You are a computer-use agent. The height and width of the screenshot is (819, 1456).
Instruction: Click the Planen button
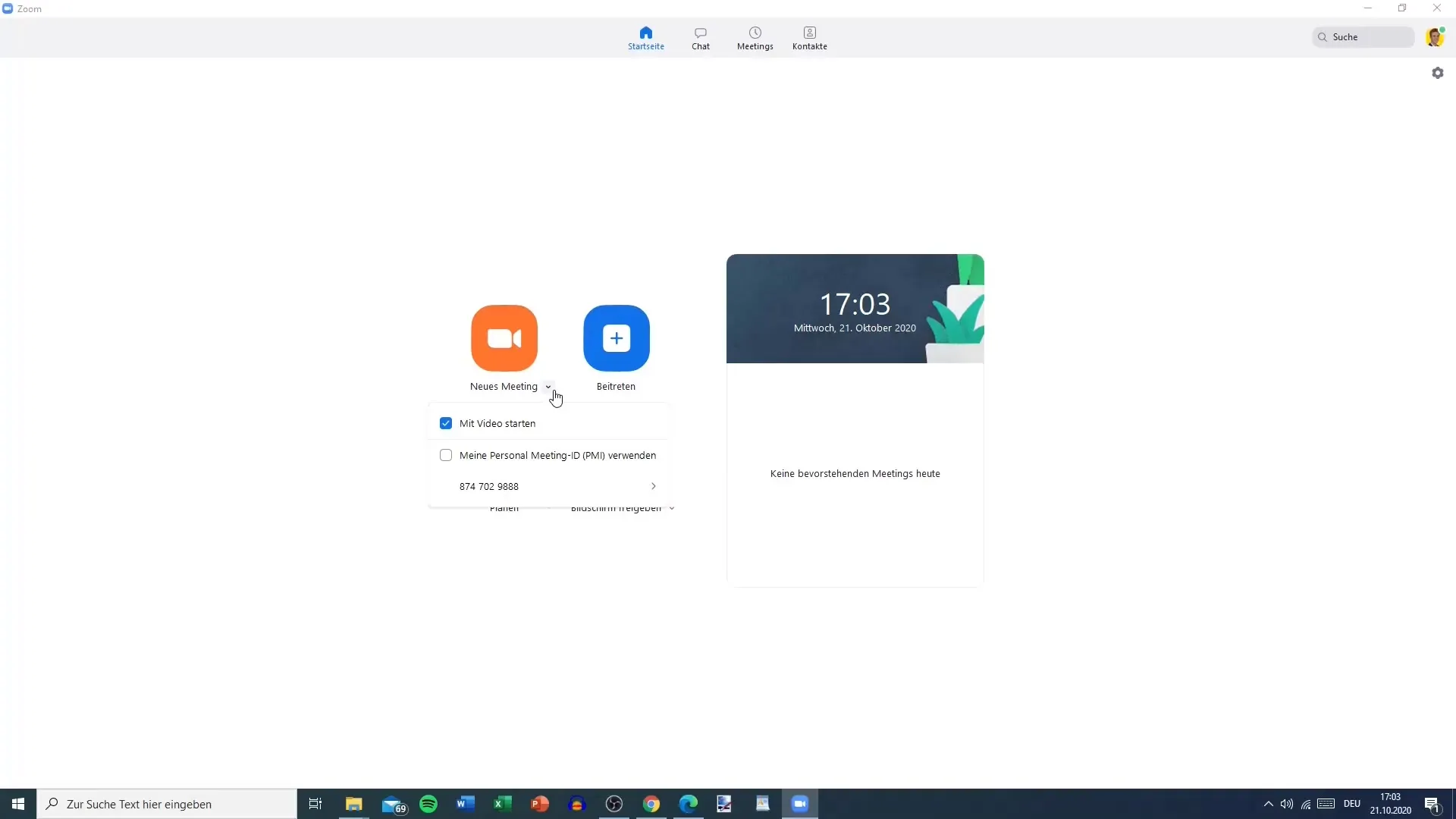coord(504,508)
